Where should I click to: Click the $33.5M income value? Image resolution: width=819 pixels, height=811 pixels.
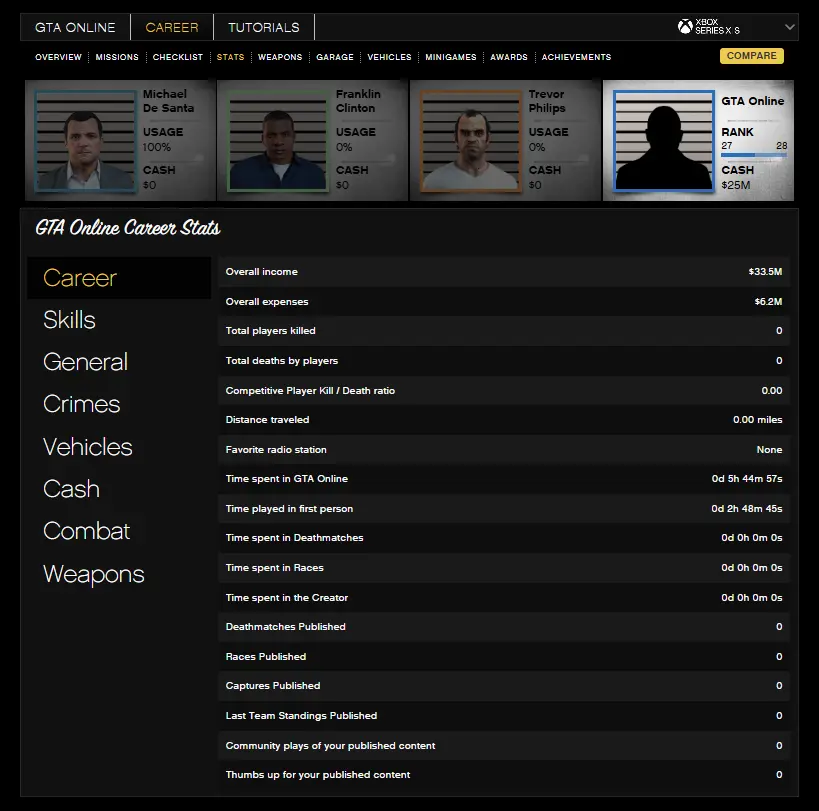coord(765,272)
